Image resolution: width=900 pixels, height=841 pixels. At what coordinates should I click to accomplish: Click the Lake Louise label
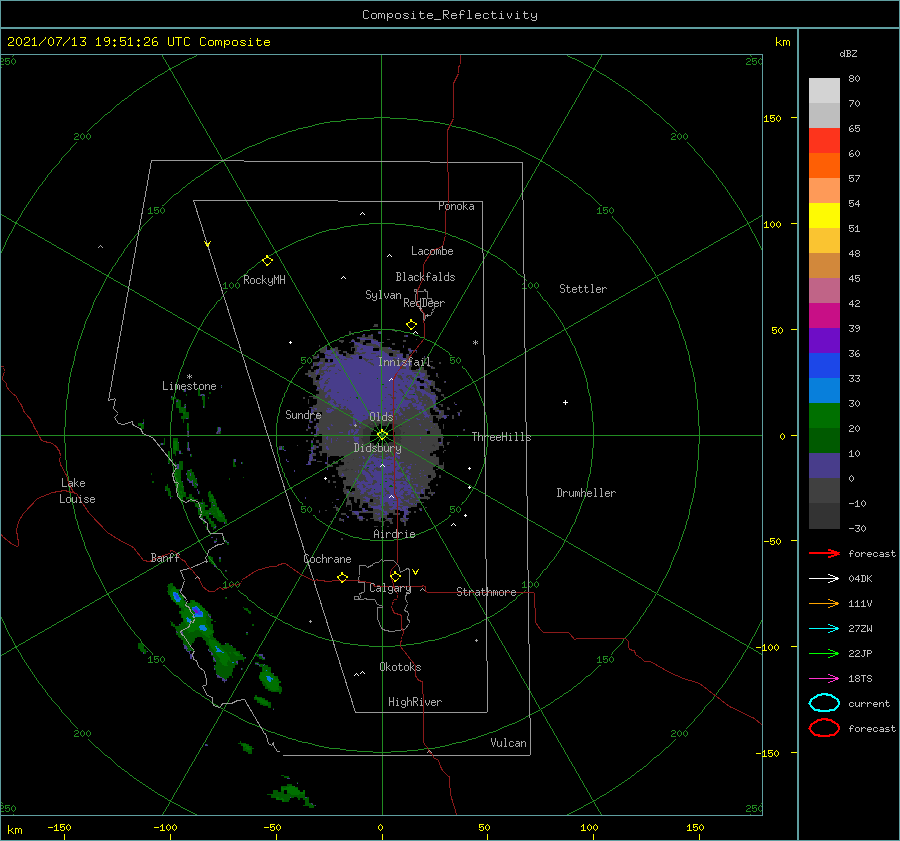pos(77,491)
